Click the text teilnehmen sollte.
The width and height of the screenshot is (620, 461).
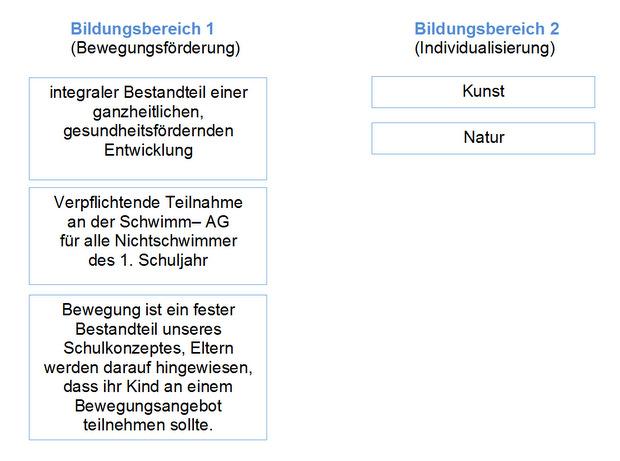148,425
